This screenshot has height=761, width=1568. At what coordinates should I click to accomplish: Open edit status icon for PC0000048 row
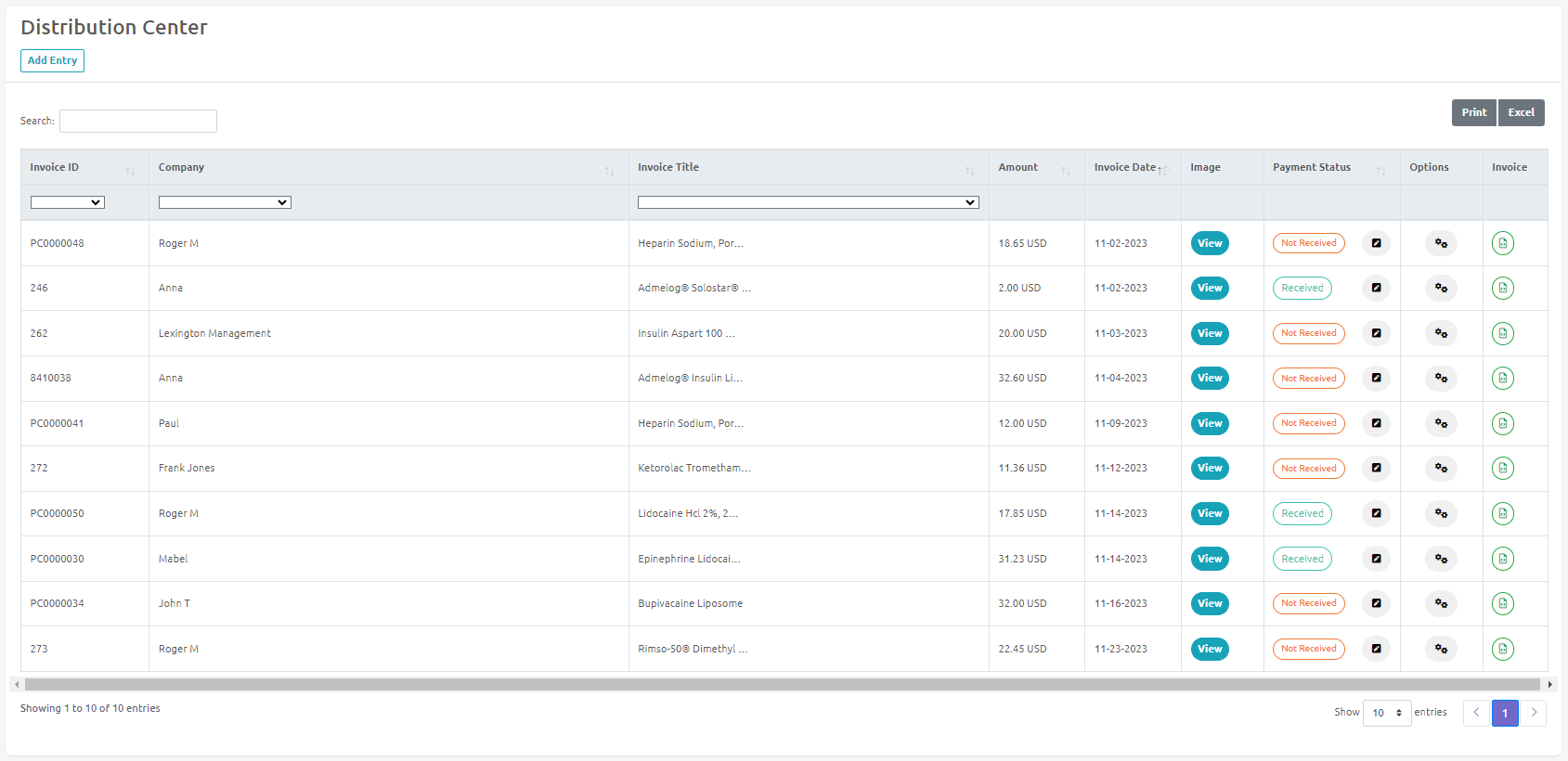[1376, 243]
